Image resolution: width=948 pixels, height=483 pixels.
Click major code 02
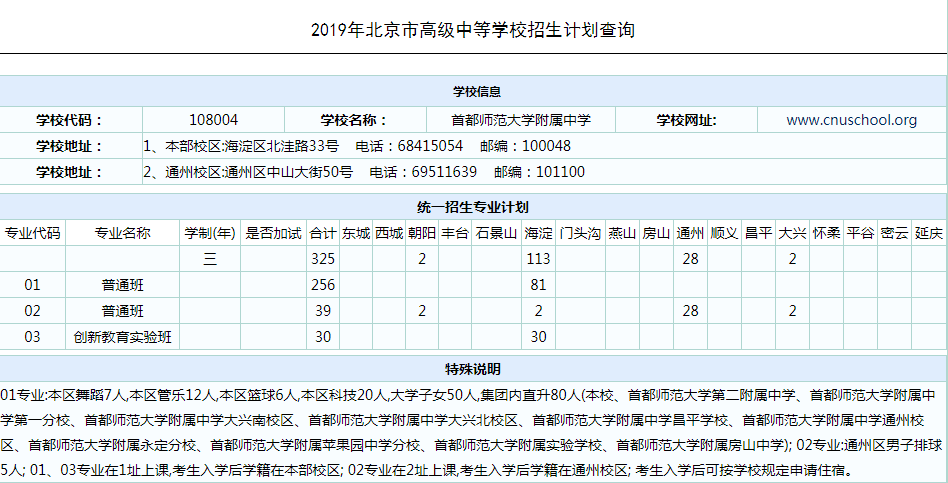33,311
